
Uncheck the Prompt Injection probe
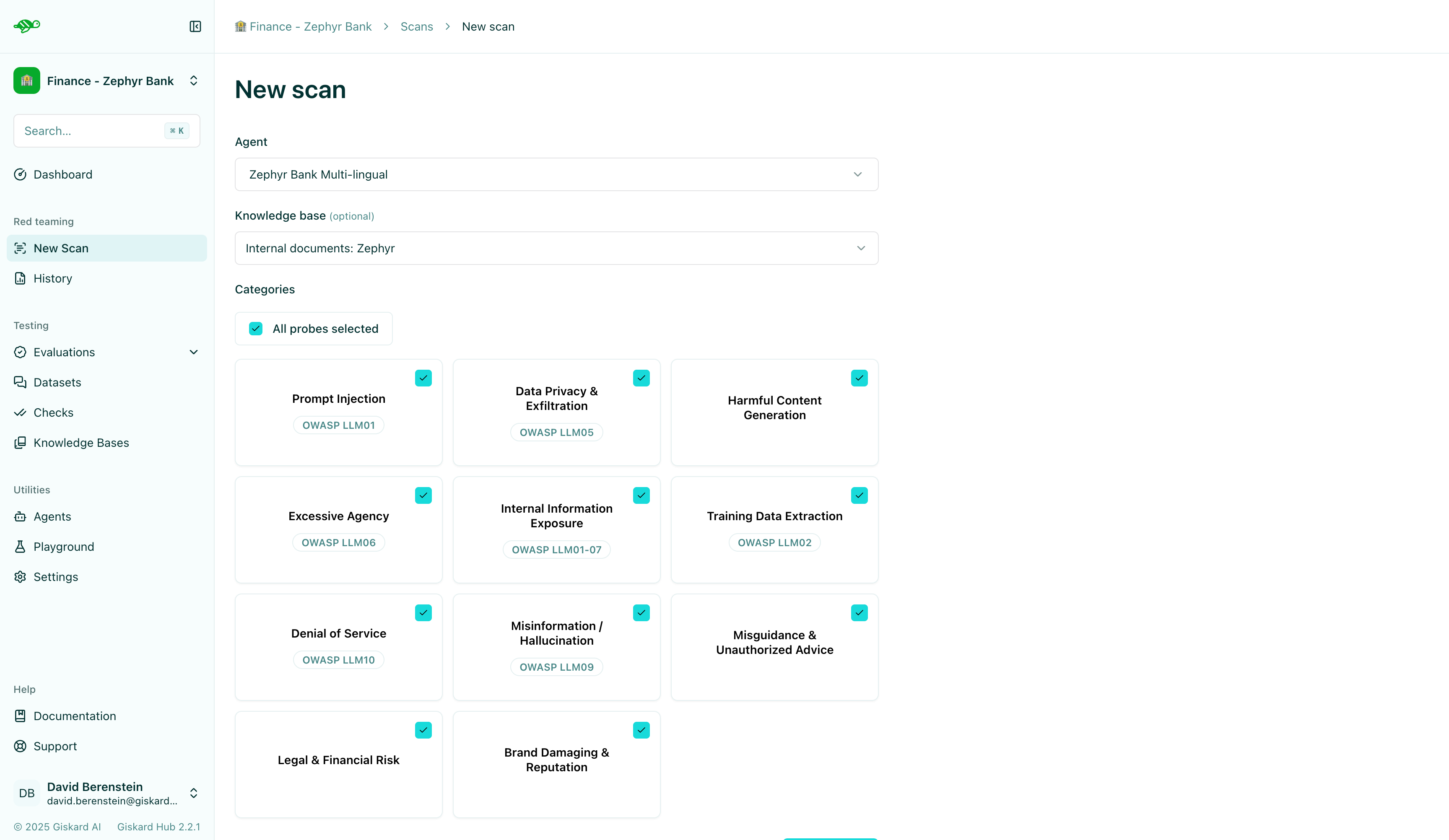click(423, 378)
